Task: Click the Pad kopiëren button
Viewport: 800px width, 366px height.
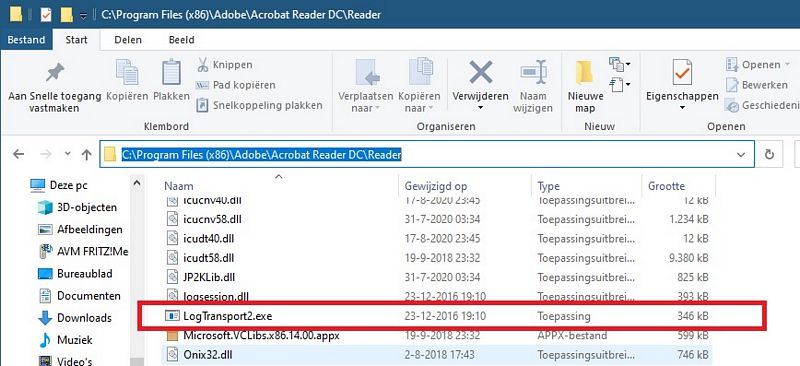Action: 236,85
